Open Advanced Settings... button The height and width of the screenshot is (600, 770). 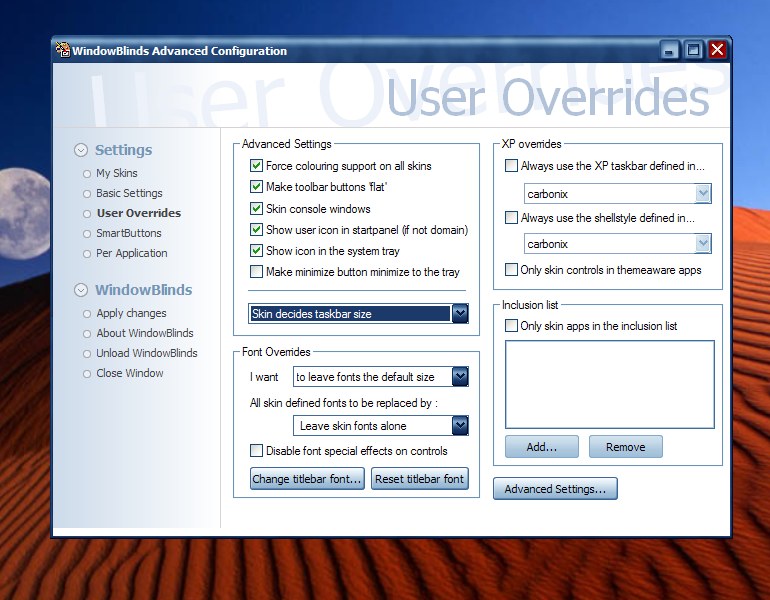(555, 489)
